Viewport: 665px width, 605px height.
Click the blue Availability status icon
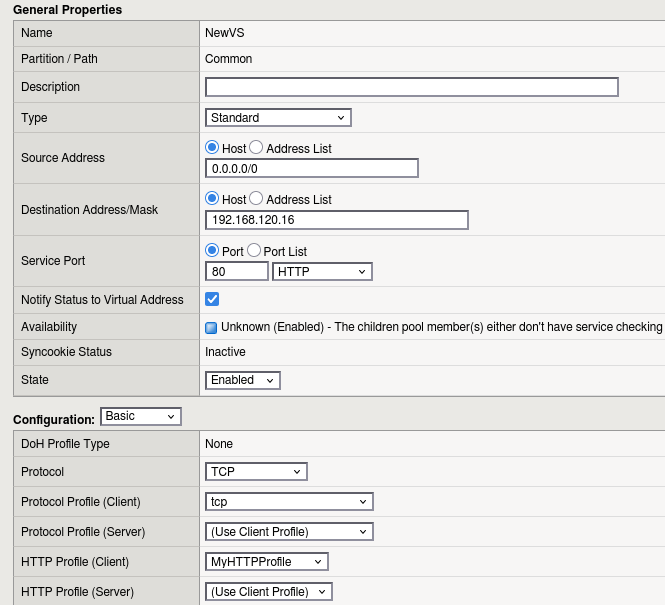click(x=211, y=328)
